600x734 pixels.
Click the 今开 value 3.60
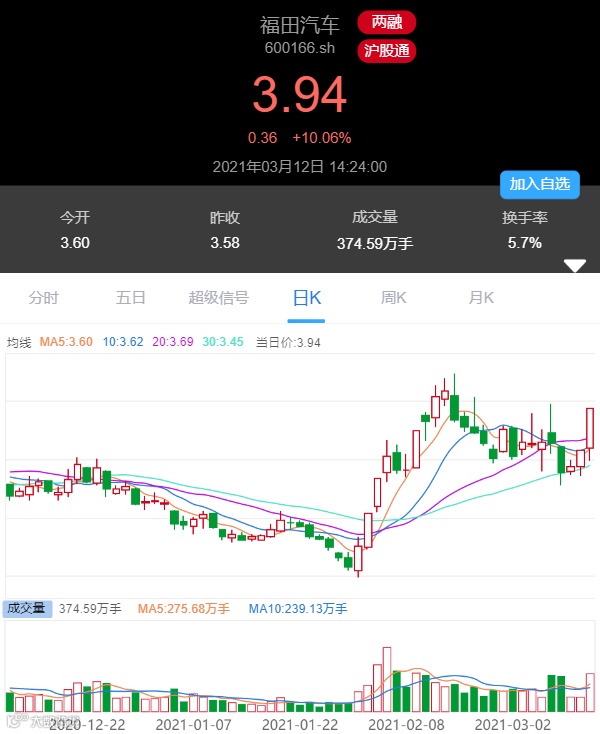click(x=75, y=242)
